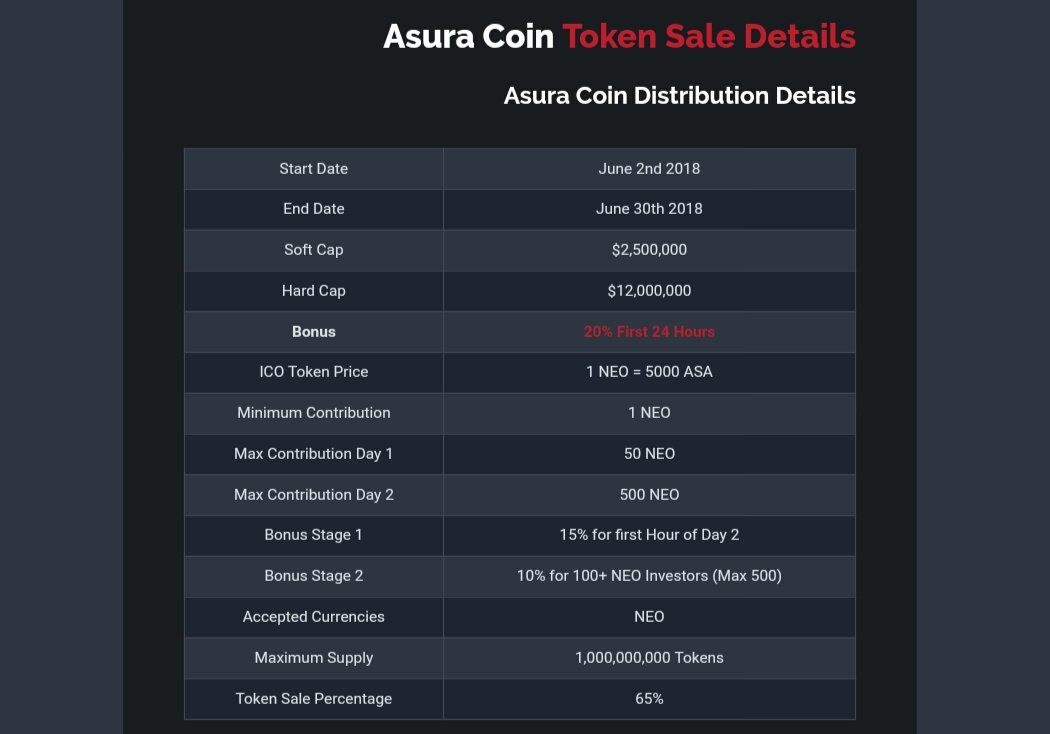The image size is (1050, 734).
Task: Click the '1,000,000,000 Tokens' supply value
Action: (649, 658)
